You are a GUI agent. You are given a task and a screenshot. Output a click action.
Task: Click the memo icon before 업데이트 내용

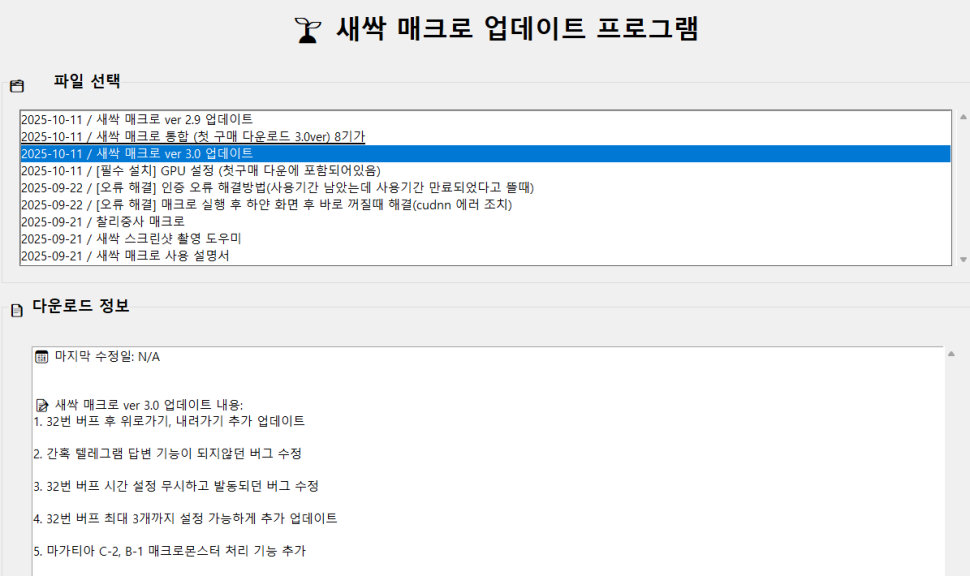click(x=42, y=405)
